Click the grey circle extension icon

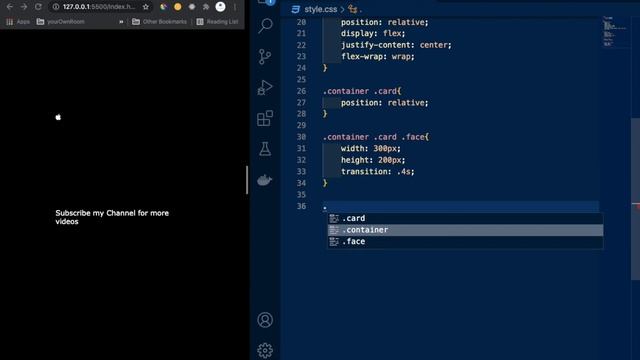tap(192, 7)
